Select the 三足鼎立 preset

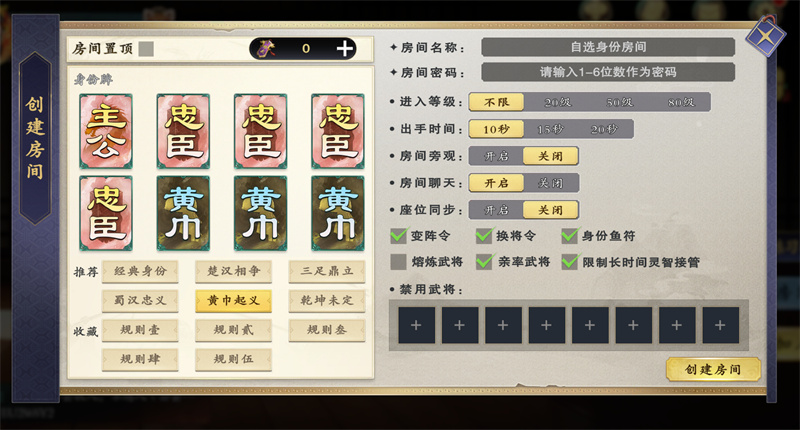click(327, 271)
